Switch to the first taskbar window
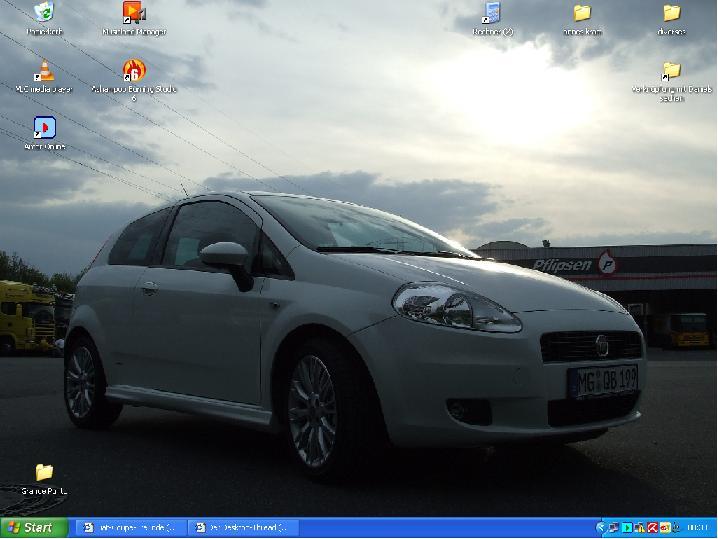Image resolution: width=718 pixels, height=539 pixels. [130, 528]
